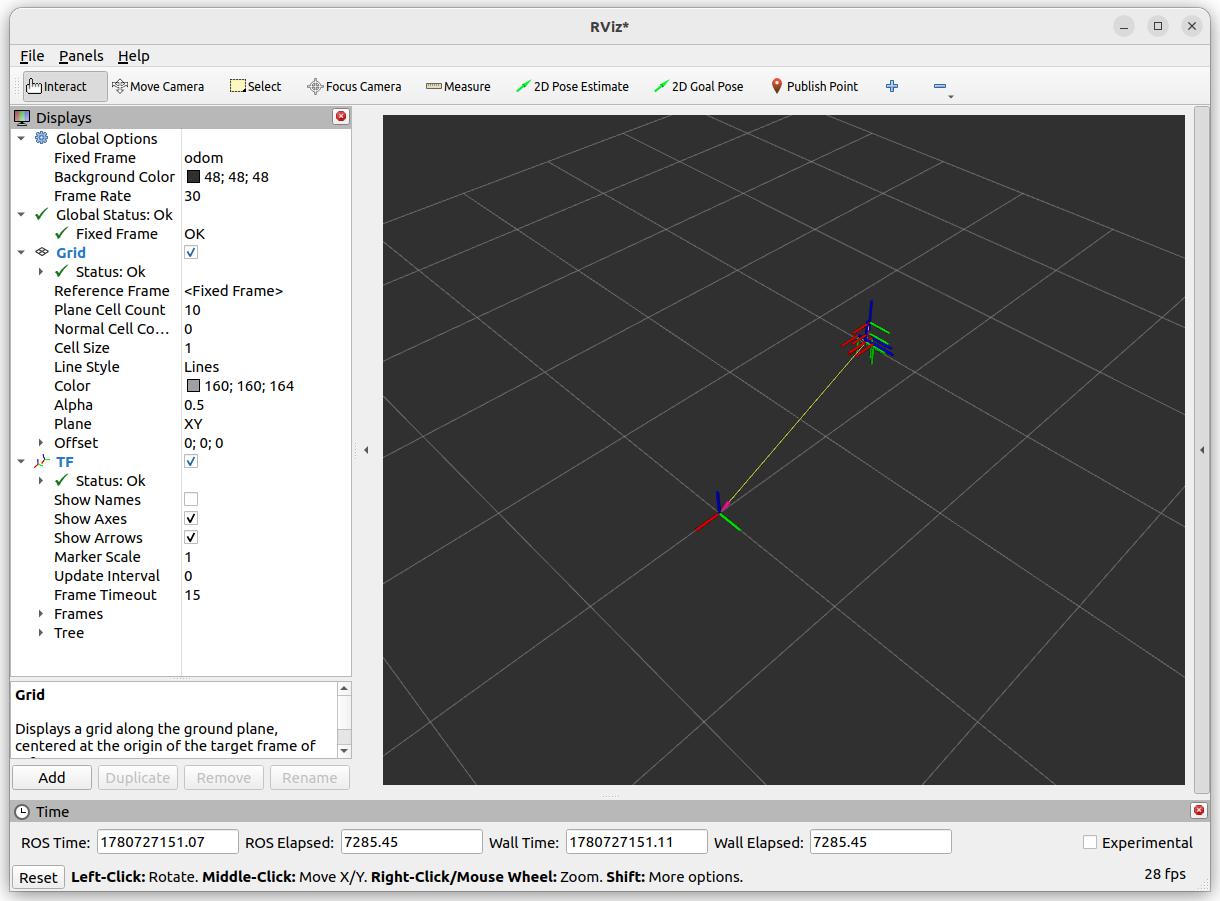1220x901 pixels.
Task: Expand the Grid Status row
Action: pyautogui.click(x=41, y=272)
